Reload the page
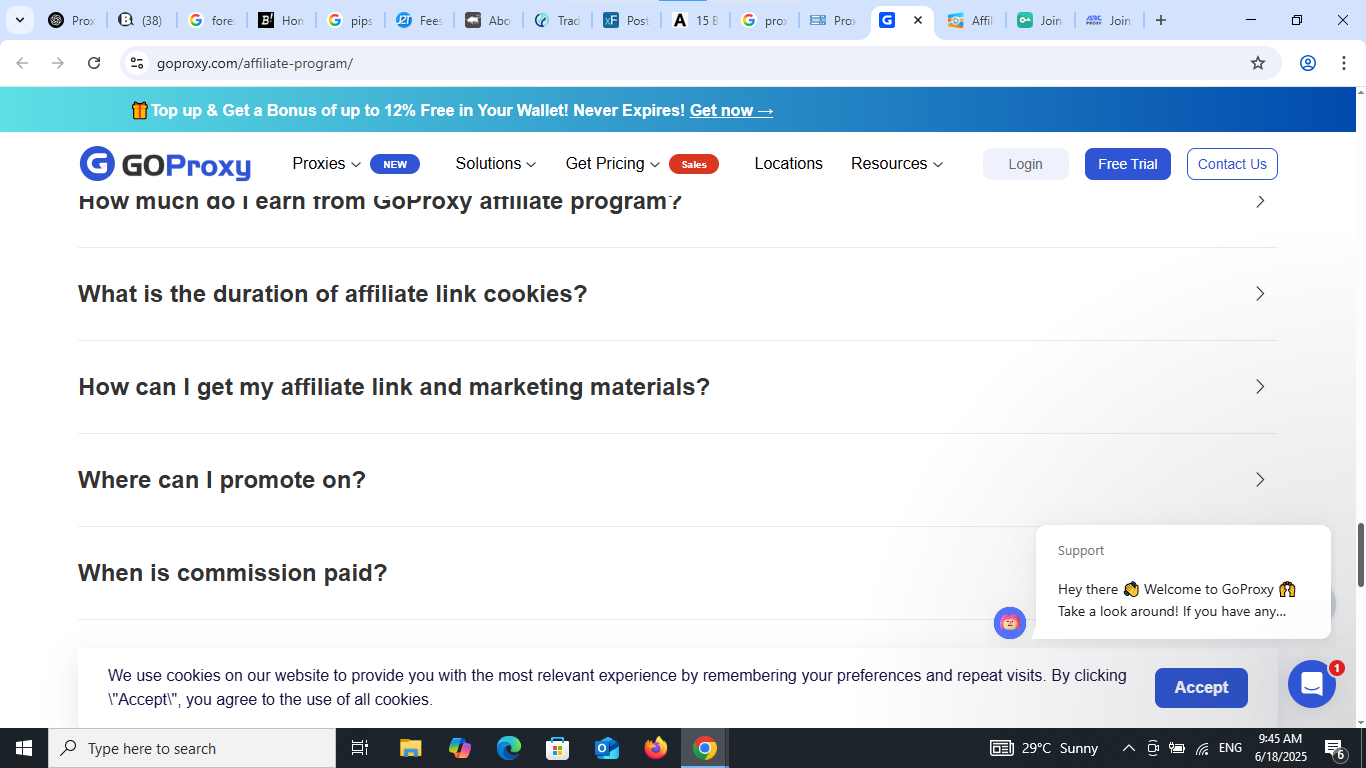This screenshot has height=768, width=1366. (94, 63)
